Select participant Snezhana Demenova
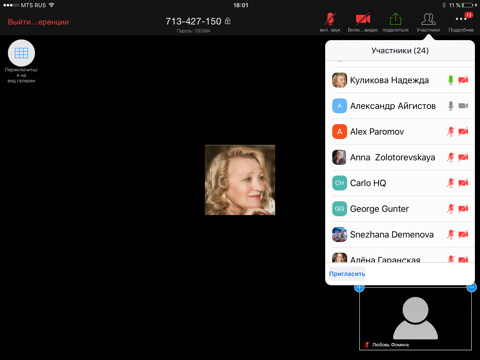480x360 pixels. [x=400, y=235]
